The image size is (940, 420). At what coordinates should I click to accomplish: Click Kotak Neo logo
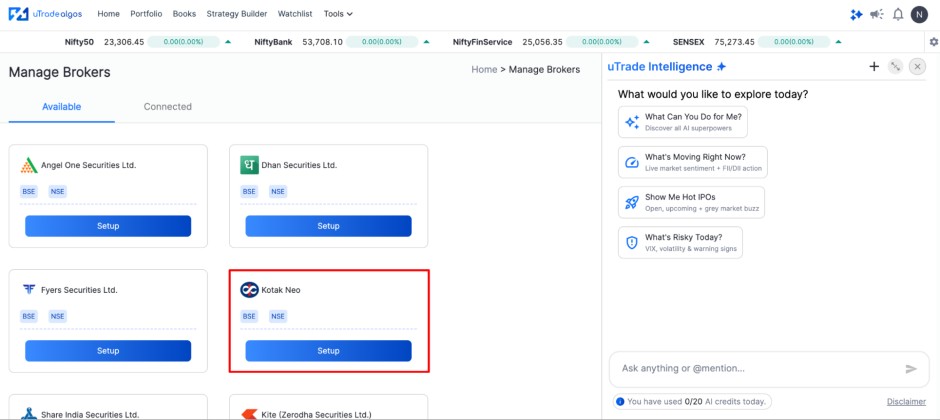(x=249, y=290)
